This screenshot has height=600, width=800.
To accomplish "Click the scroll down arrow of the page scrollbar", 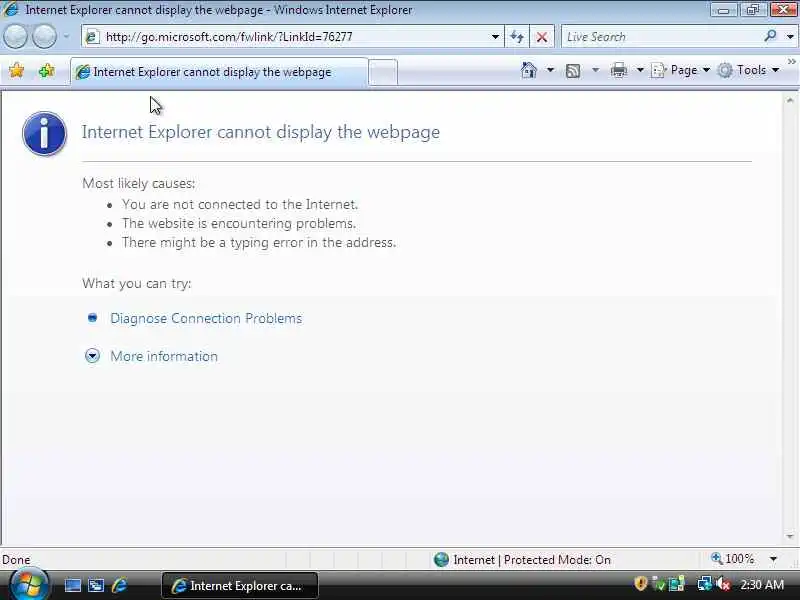I will tap(790, 536).
